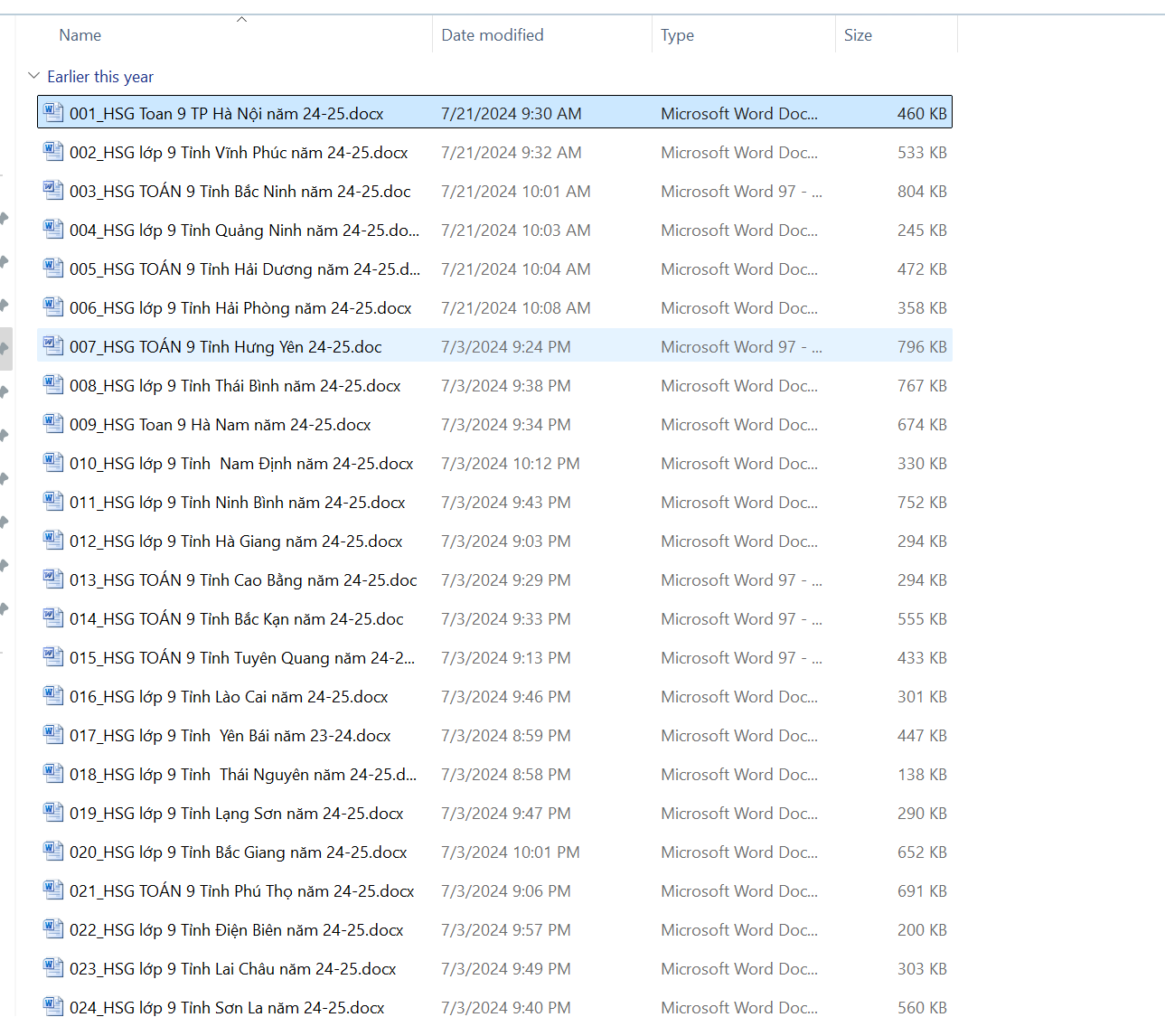This screenshot has width=1165, height=1036.
Task: Select file name 001_HSG Toan 9 TP Hà Nội năm 24-25.docx
Action: [227, 114]
